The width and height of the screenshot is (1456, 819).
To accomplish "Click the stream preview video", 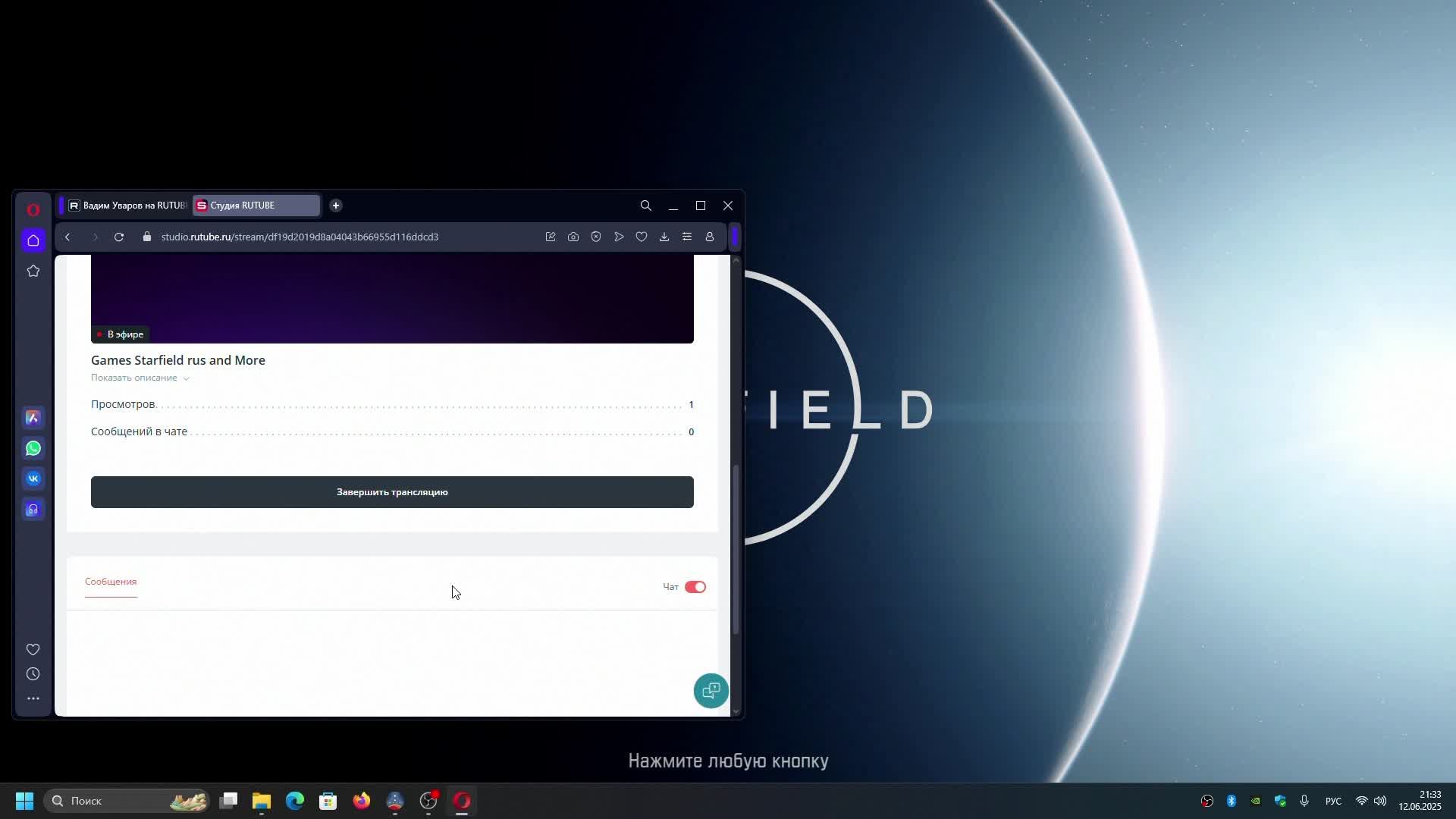I will 392,300.
